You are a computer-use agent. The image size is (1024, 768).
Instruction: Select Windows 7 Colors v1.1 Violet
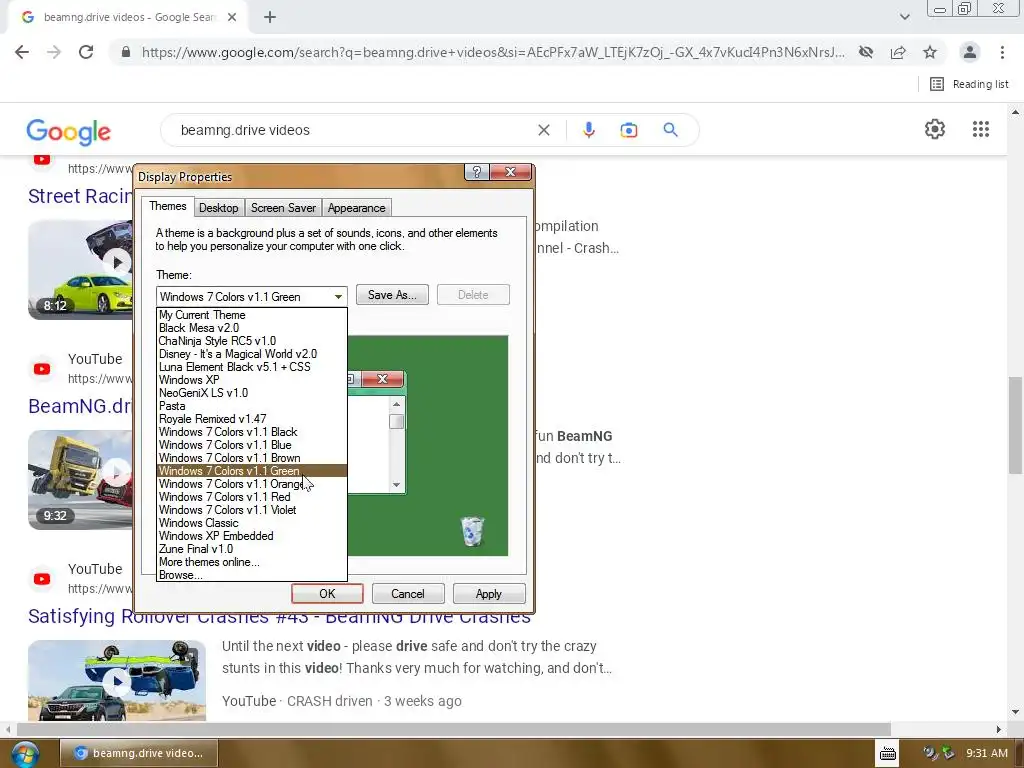click(x=251, y=510)
